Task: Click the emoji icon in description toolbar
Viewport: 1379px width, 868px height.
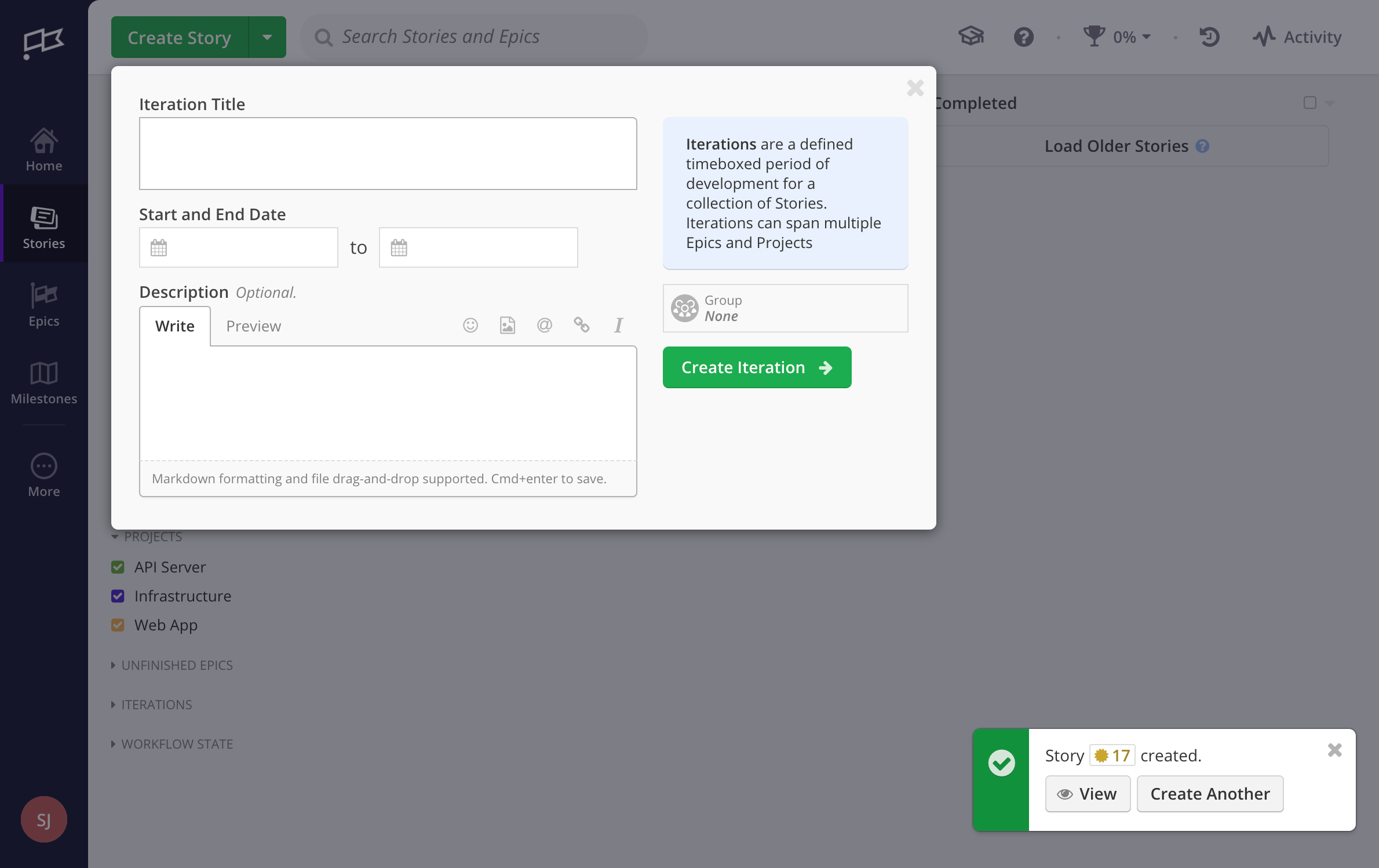Action: (470, 324)
